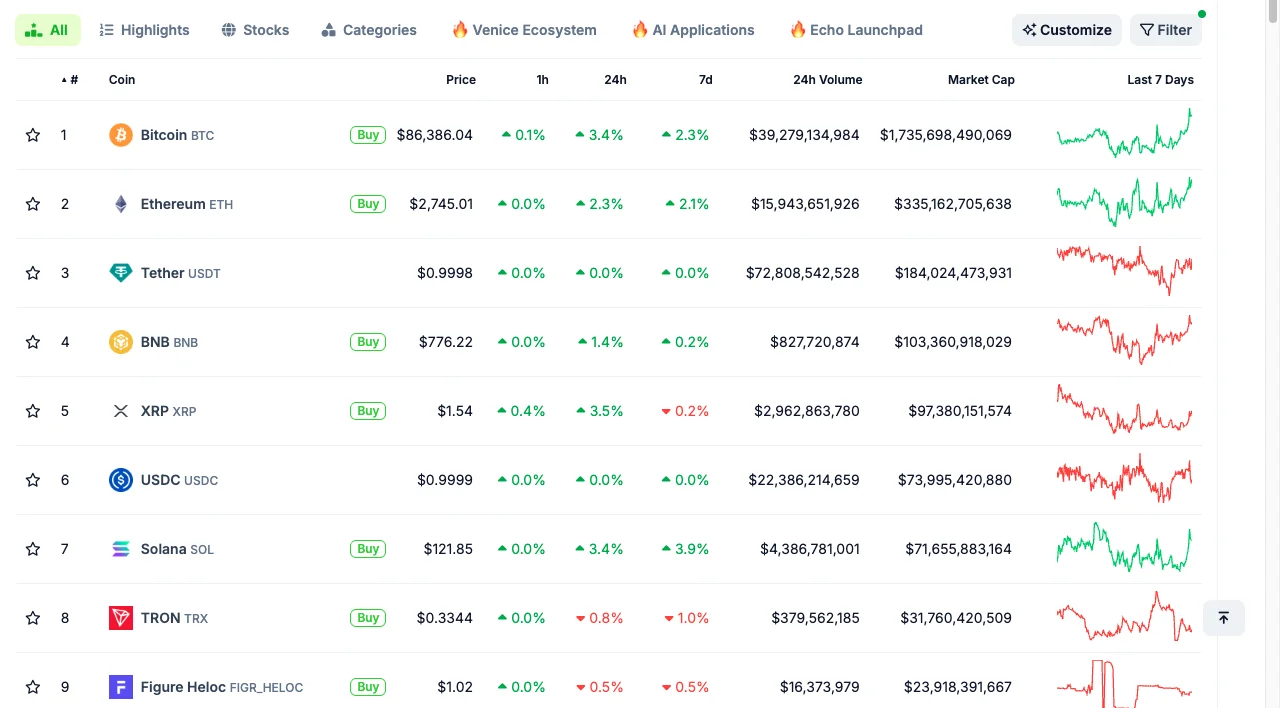Open Ethereum's 7-day sparkline chart

click(x=1124, y=202)
